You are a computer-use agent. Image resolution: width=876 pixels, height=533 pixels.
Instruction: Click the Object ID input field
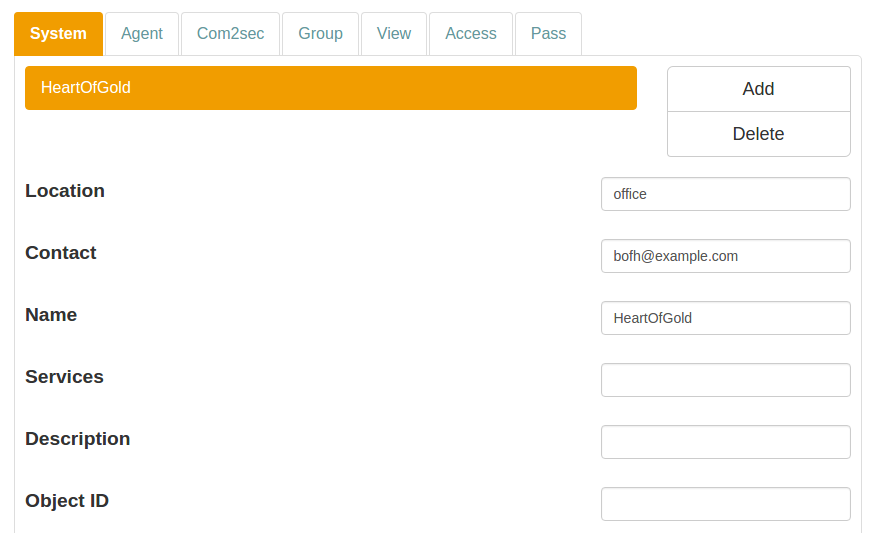click(x=725, y=504)
